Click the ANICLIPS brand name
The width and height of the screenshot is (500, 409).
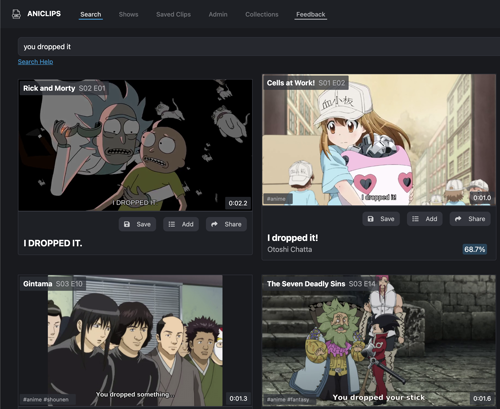point(44,14)
